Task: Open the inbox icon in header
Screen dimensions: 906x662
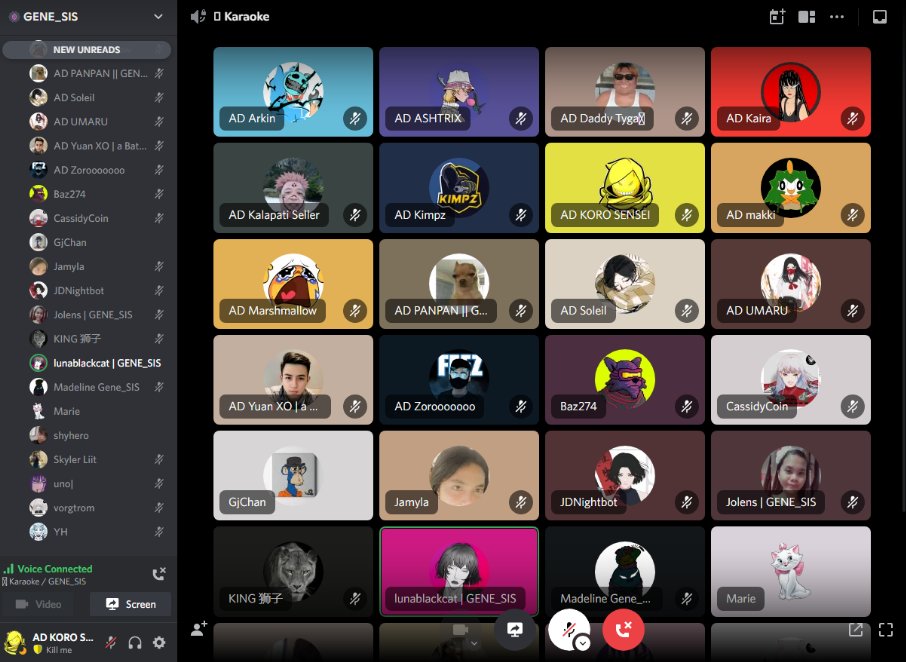Action: tap(879, 17)
